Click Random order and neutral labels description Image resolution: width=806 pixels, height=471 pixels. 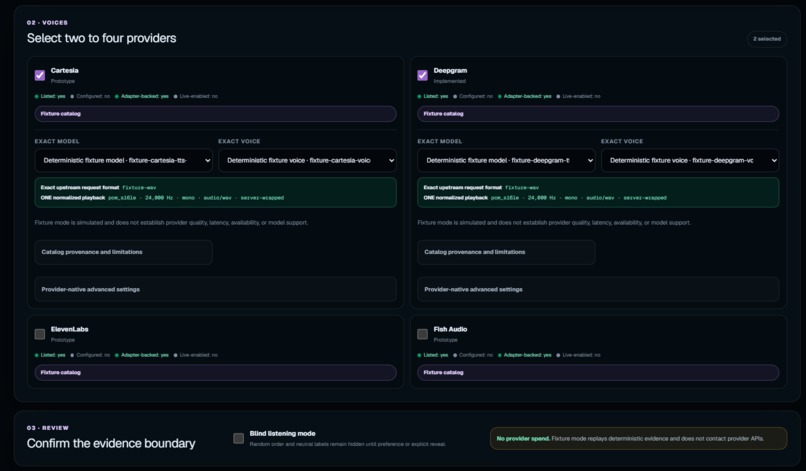[x=347, y=444]
